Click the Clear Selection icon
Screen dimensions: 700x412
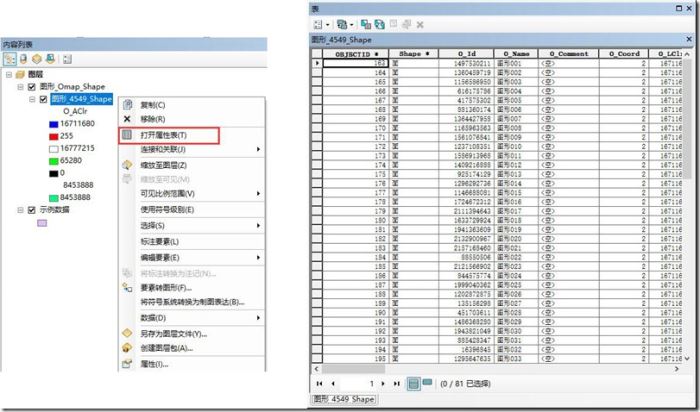[393, 25]
